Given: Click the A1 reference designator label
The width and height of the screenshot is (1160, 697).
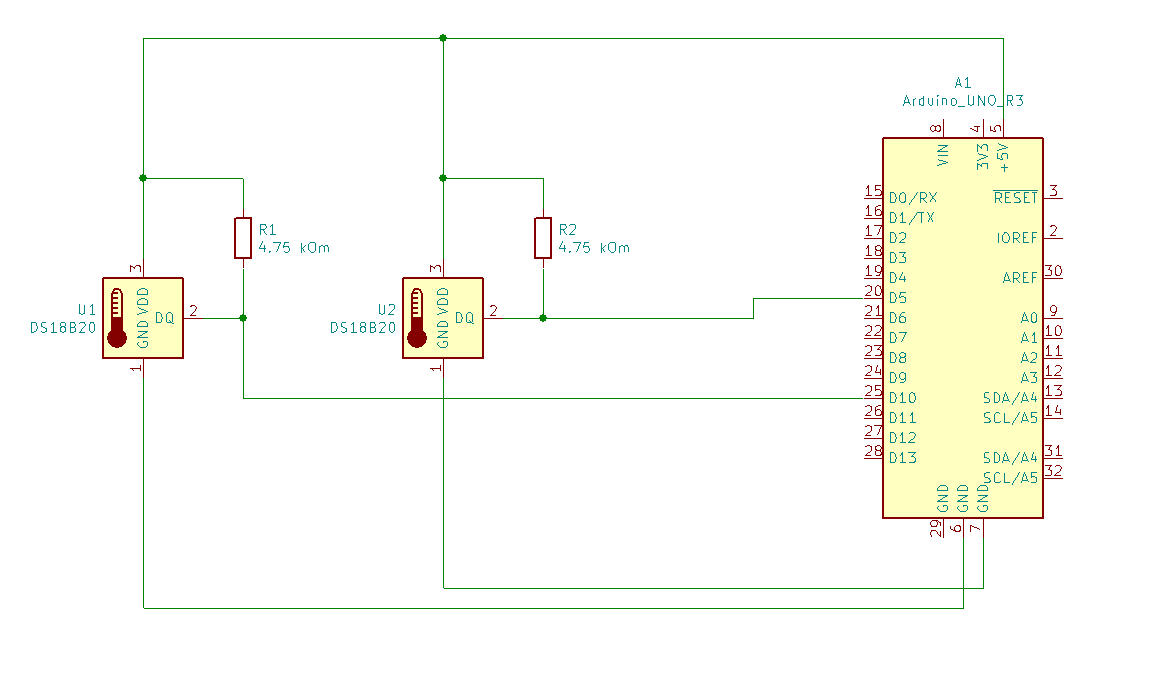Looking at the screenshot, I should coord(962,83).
